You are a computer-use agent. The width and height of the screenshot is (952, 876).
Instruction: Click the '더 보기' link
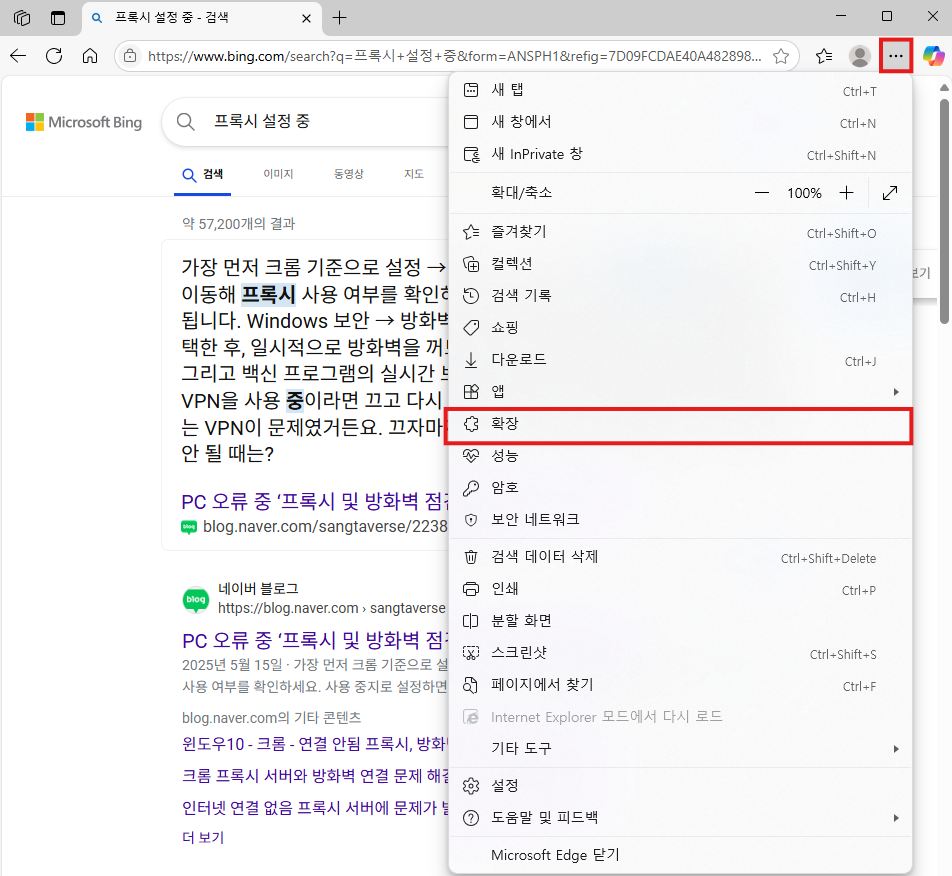tap(203, 838)
